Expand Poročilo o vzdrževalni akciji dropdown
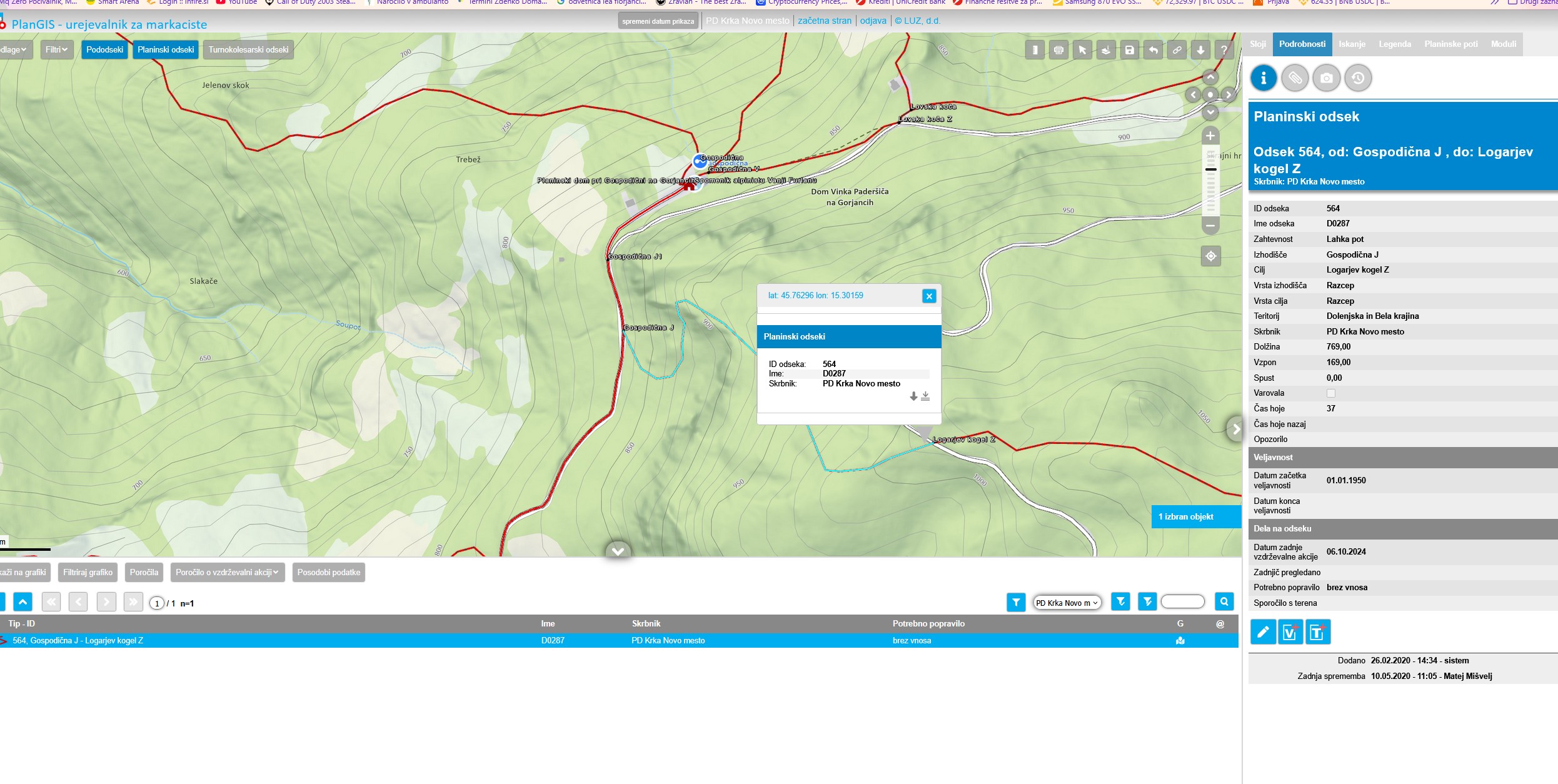The height and width of the screenshot is (784, 1558). tap(227, 572)
